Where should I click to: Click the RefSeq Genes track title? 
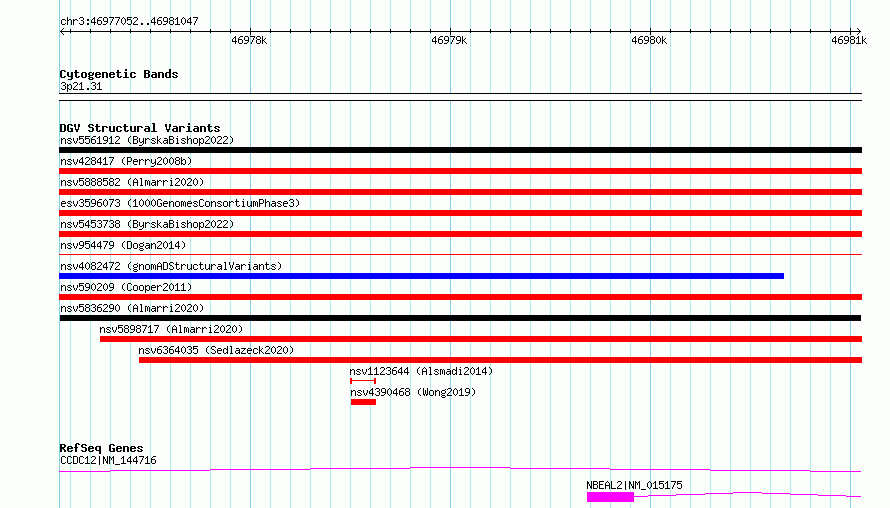[x=101, y=448]
